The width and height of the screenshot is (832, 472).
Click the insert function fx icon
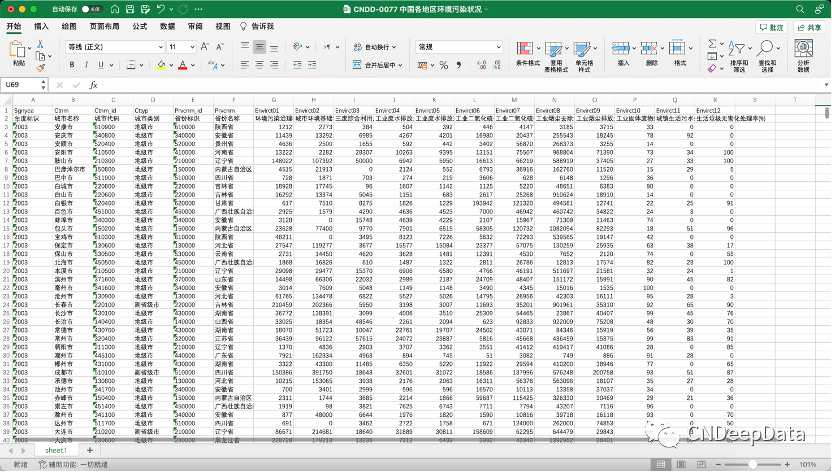(93, 85)
